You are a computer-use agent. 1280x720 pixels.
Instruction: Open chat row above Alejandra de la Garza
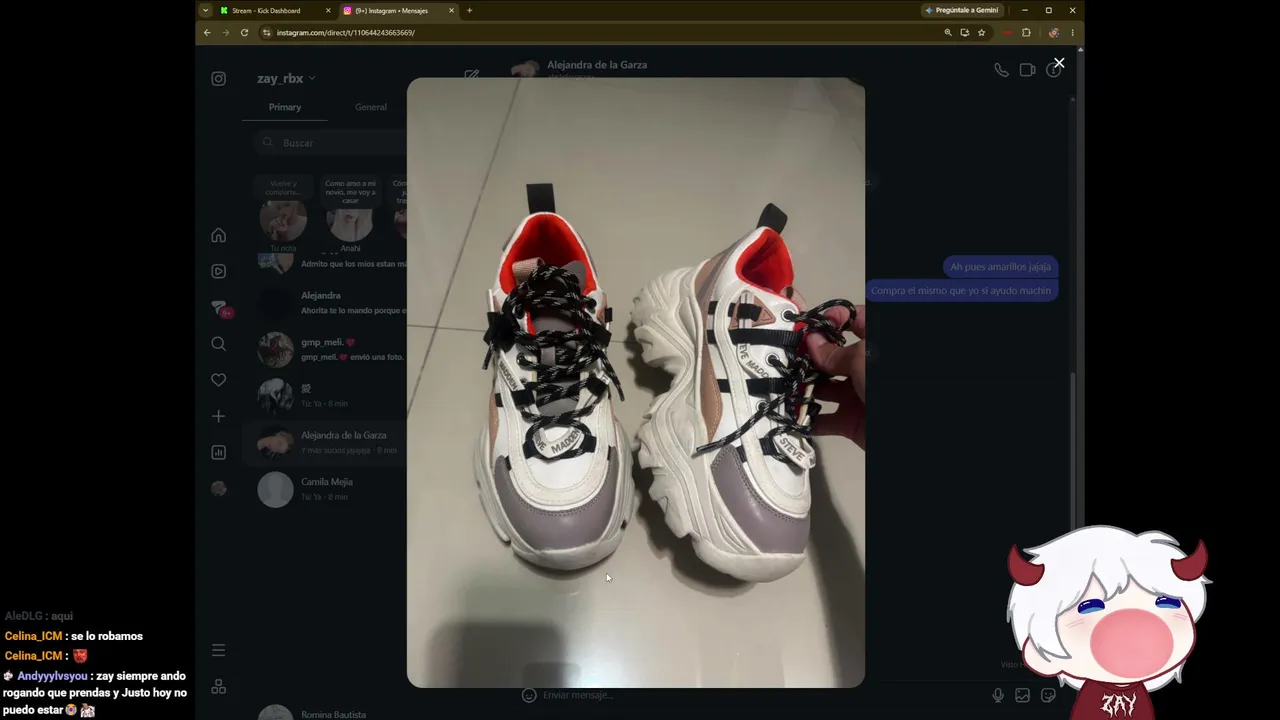(x=325, y=395)
